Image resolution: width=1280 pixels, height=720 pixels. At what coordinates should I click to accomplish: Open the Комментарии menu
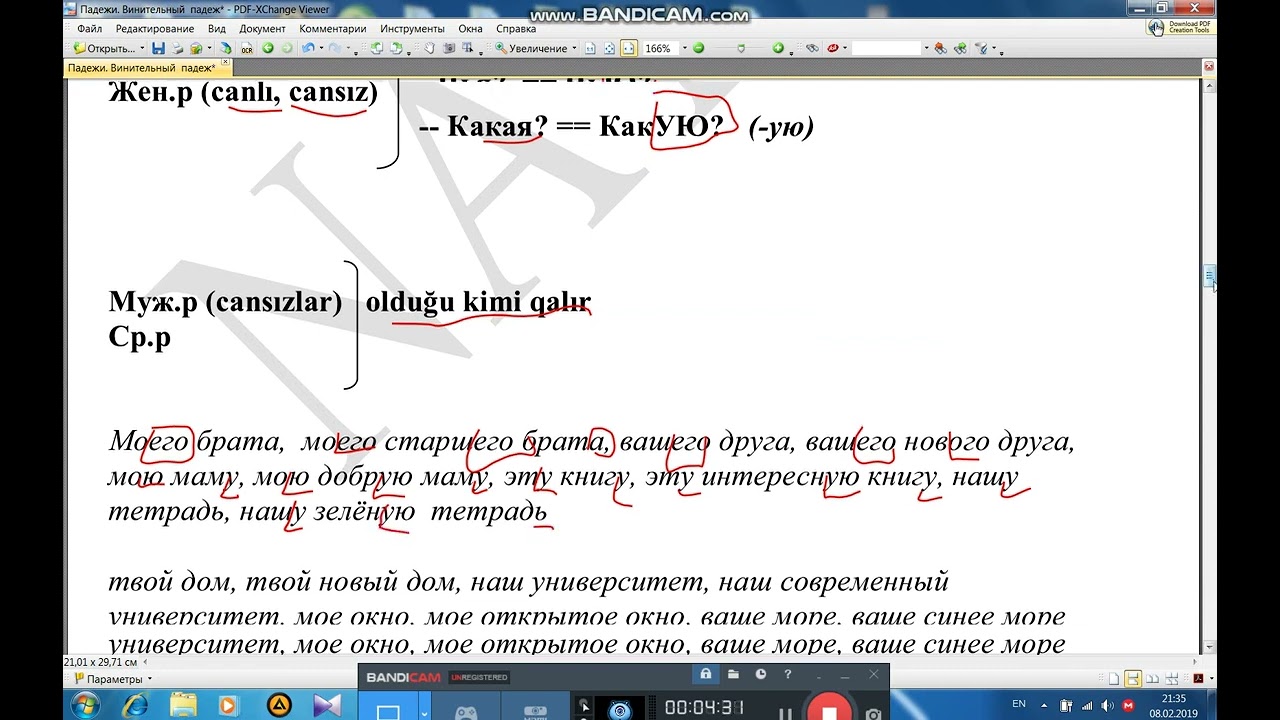click(333, 29)
